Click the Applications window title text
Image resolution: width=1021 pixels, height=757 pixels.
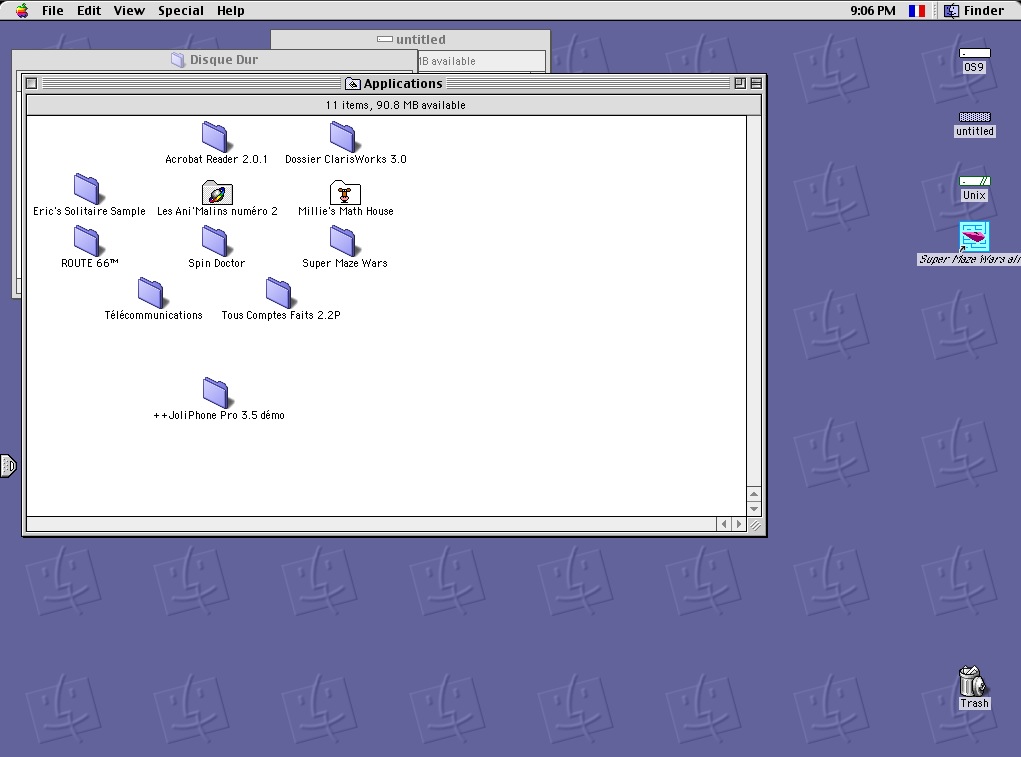tap(403, 83)
